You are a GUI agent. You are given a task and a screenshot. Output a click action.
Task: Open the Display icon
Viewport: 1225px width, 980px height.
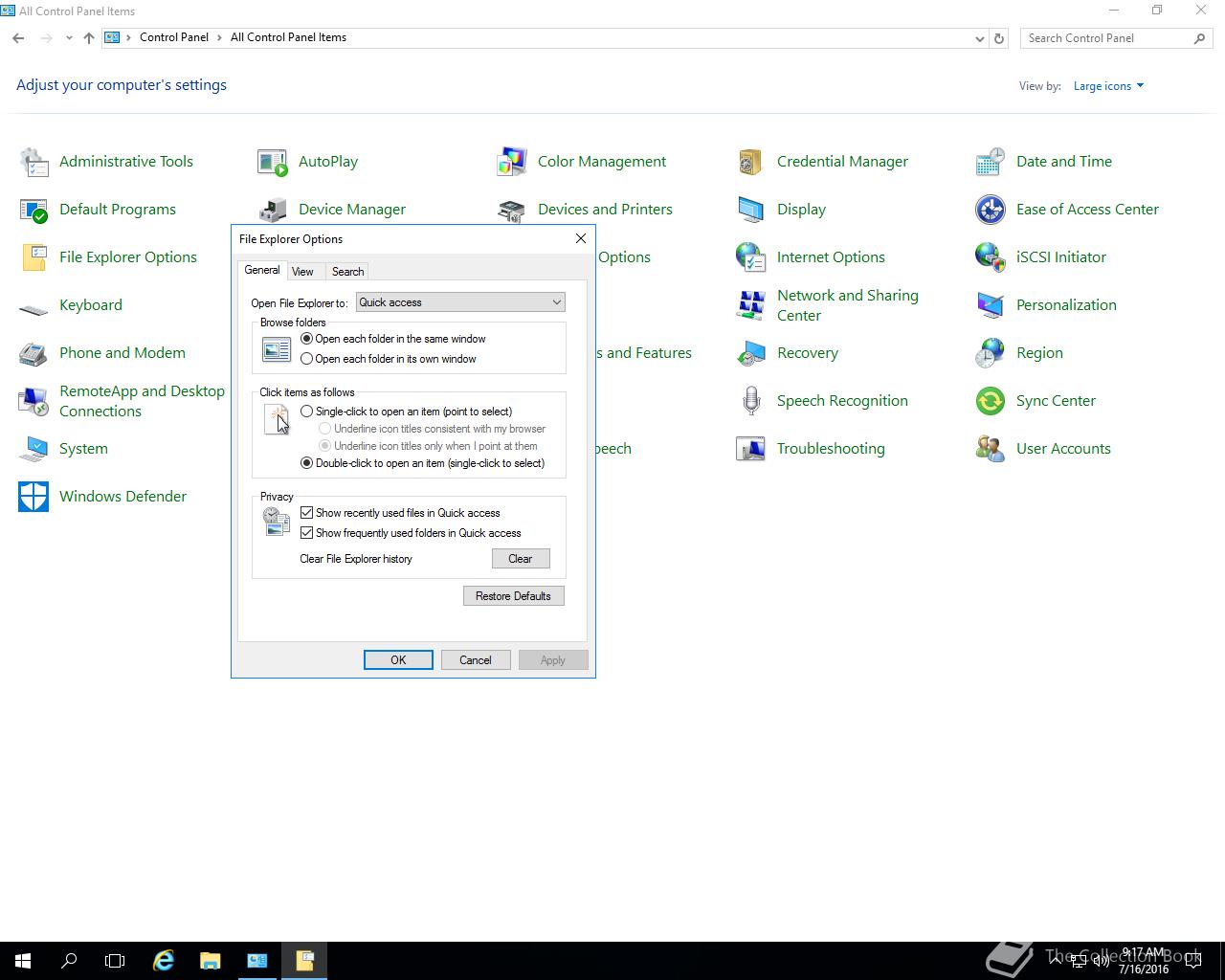751,210
